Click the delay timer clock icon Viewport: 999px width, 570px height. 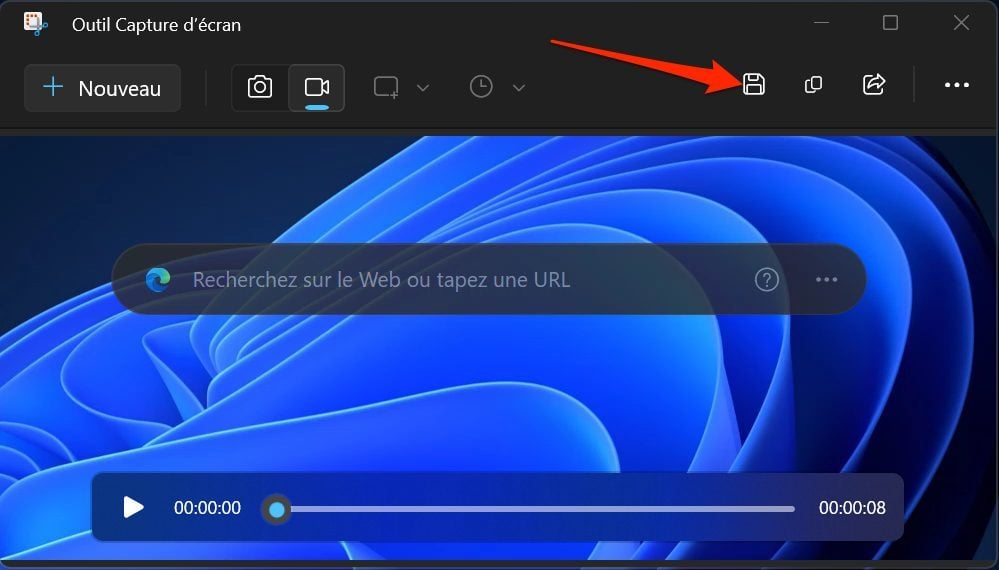[481, 87]
